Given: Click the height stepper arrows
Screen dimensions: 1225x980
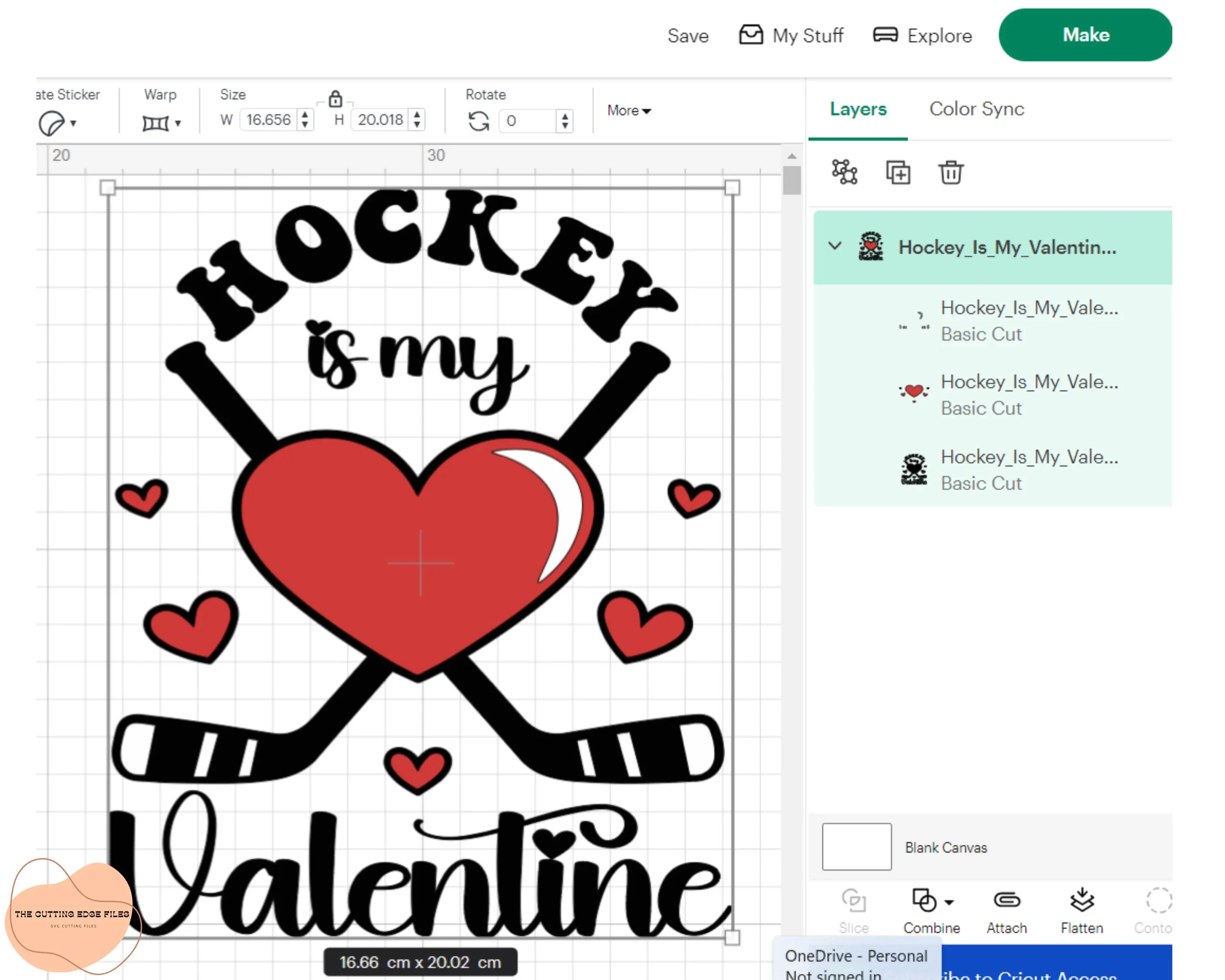Looking at the screenshot, I should tap(417, 120).
